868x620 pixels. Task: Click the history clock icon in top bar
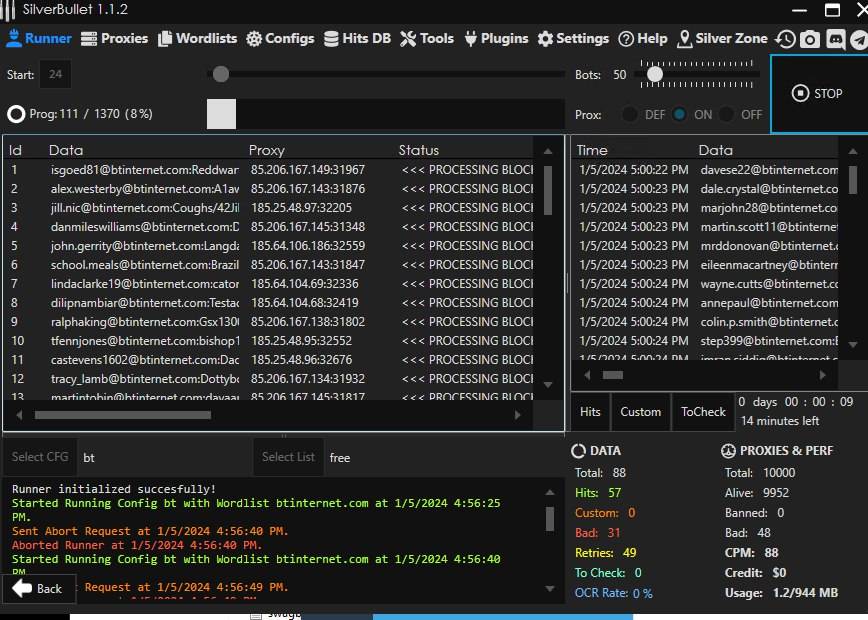coord(786,39)
